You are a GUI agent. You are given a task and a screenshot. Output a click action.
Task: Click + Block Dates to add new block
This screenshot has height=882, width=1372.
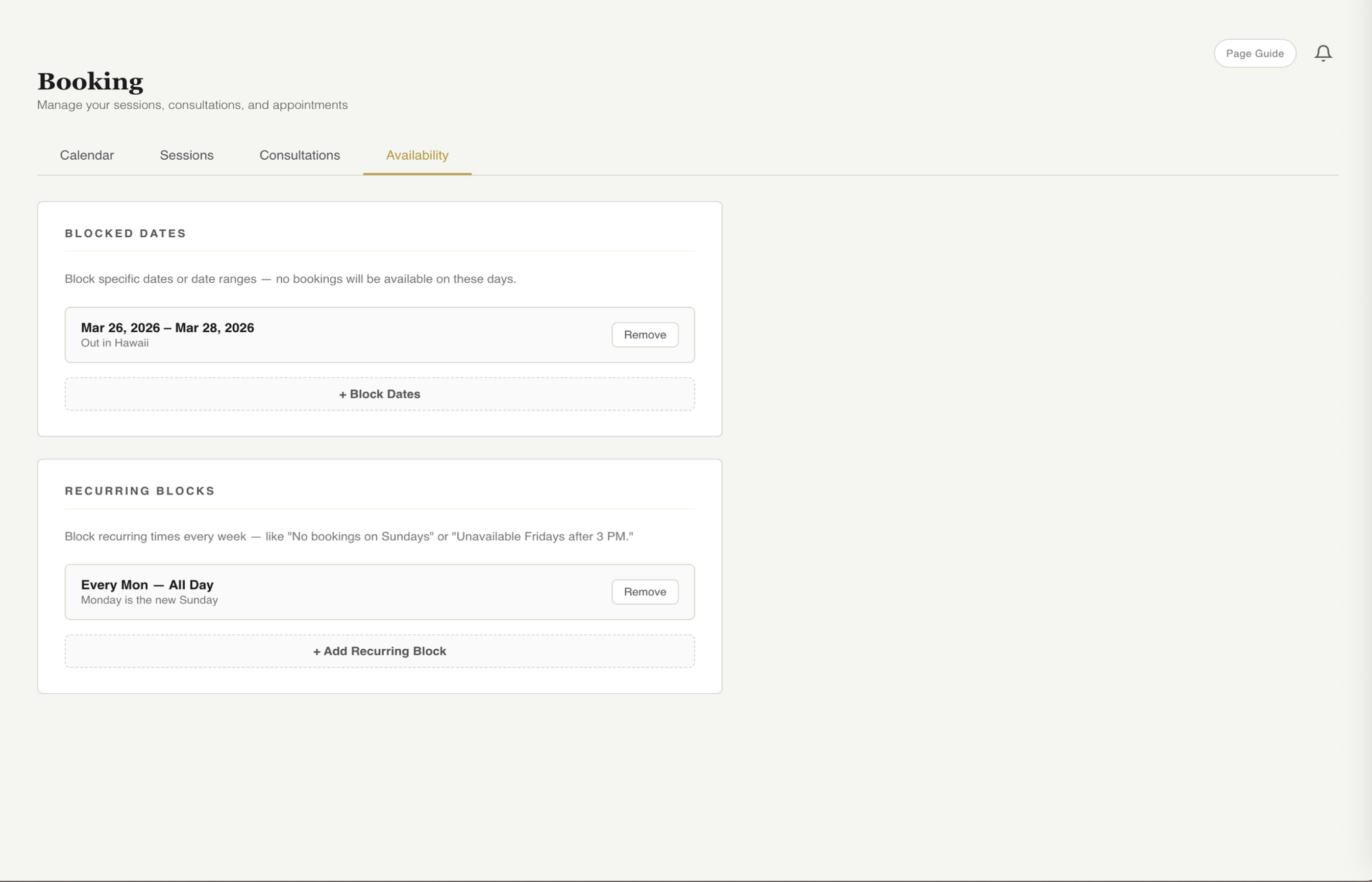379,393
